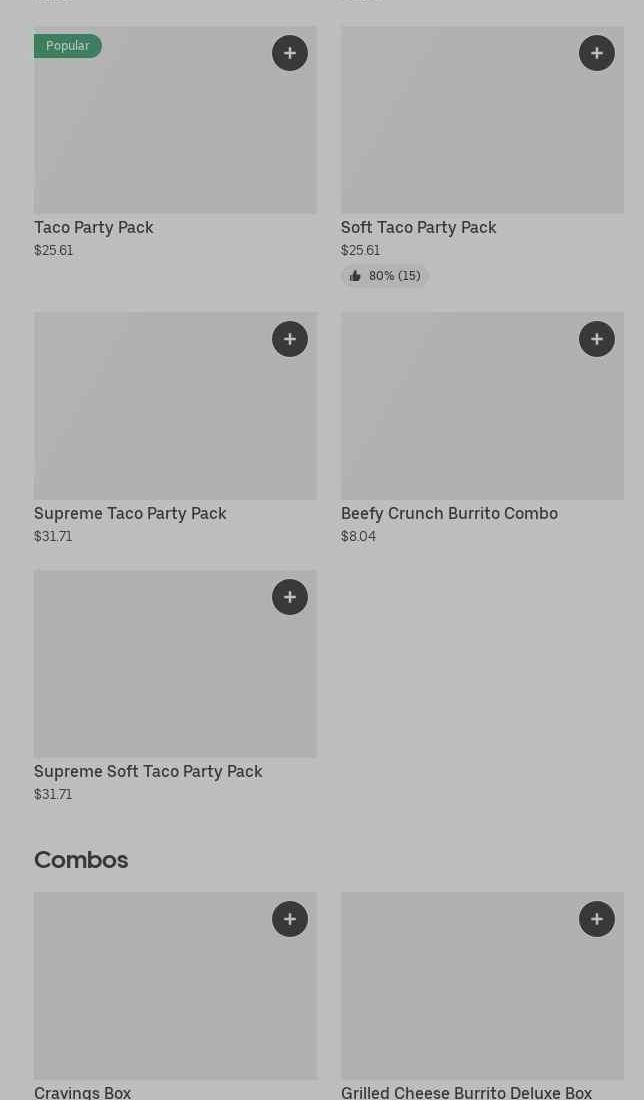This screenshot has height=1100, width=644.
Task: Select the Taco Party Pack title
Action: click(x=94, y=228)
